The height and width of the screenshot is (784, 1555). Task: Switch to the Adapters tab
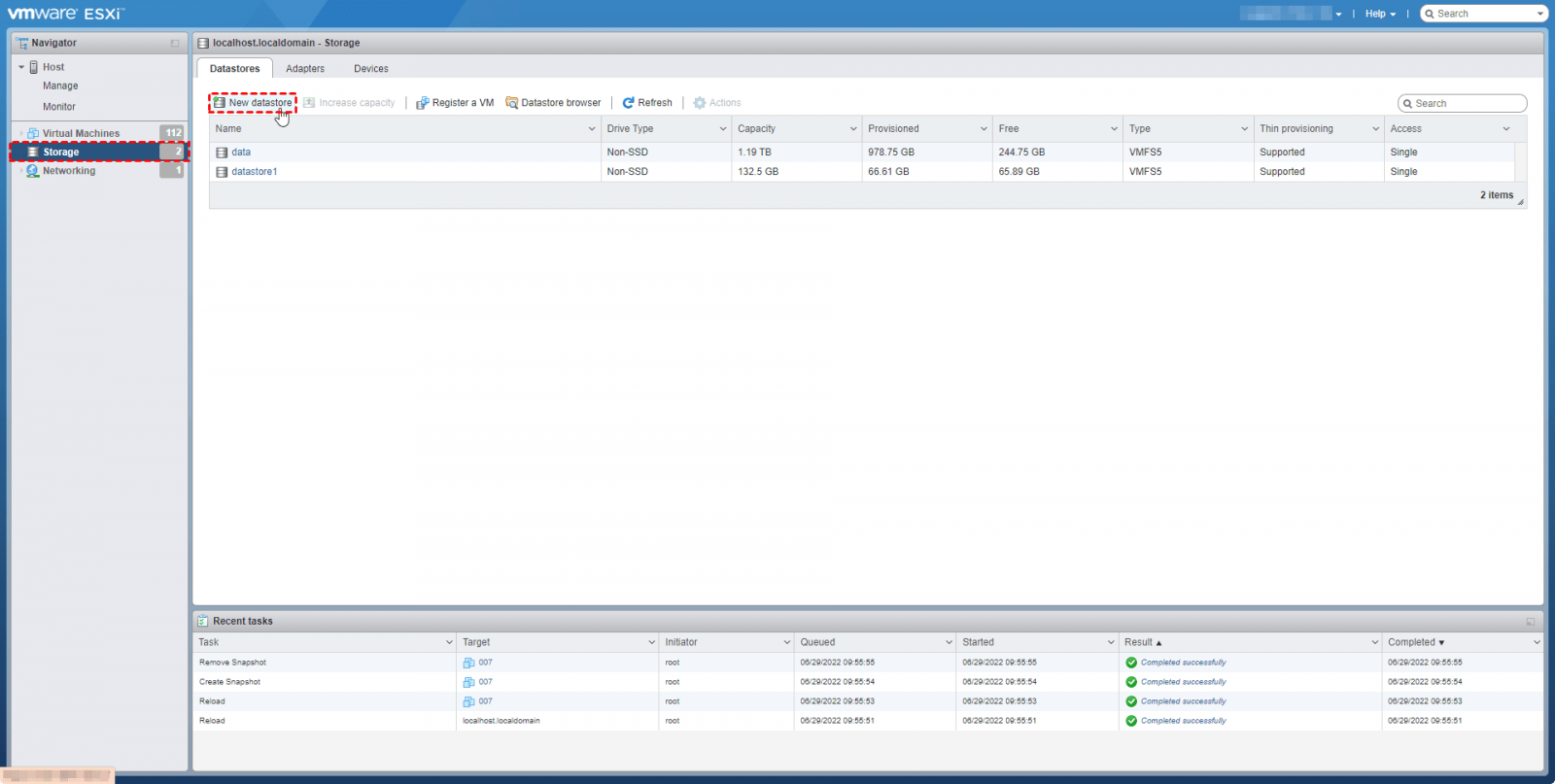pyautogui.click(x=305, y=69)
